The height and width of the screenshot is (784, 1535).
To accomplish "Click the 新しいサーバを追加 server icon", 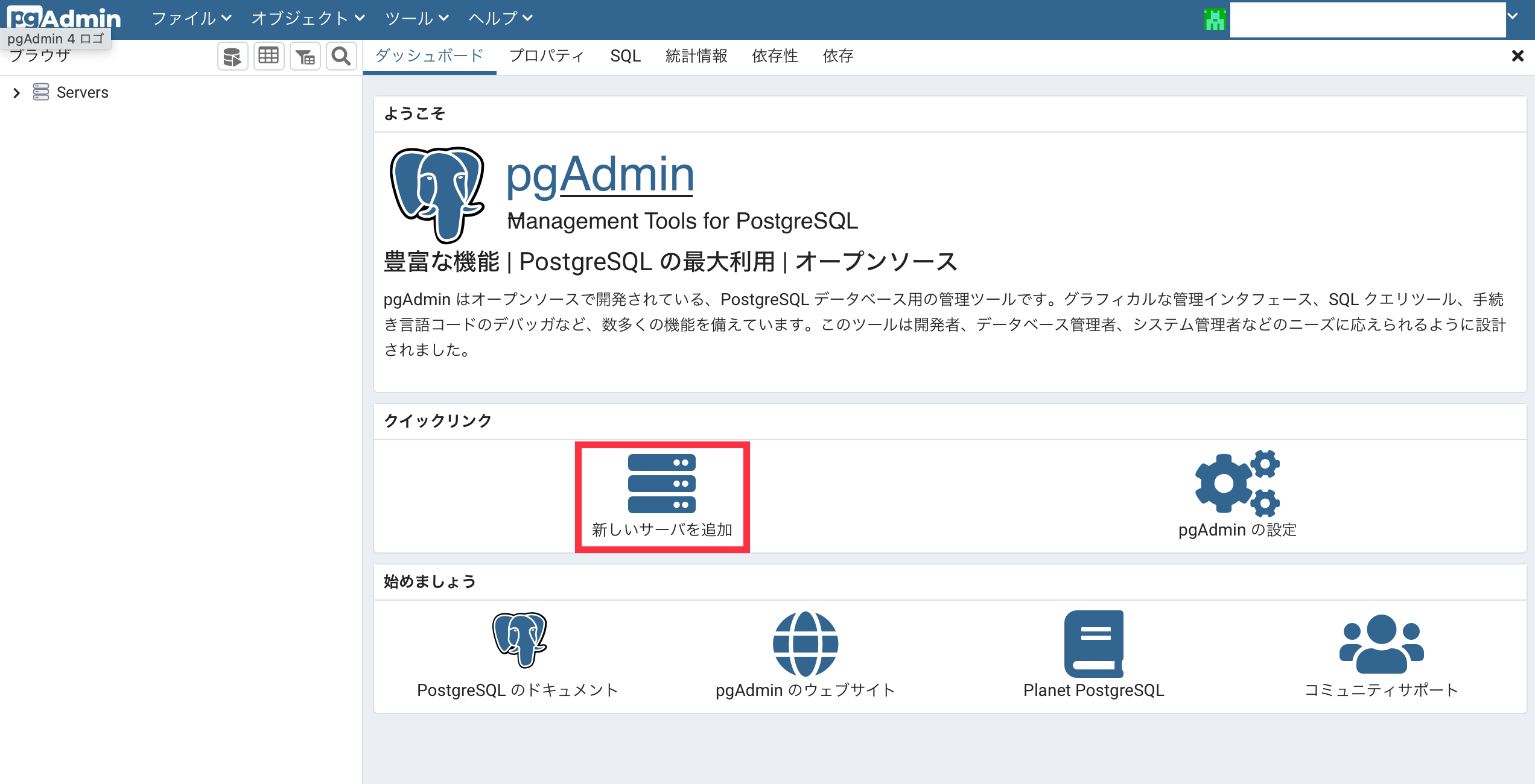I will pos(662,484).
